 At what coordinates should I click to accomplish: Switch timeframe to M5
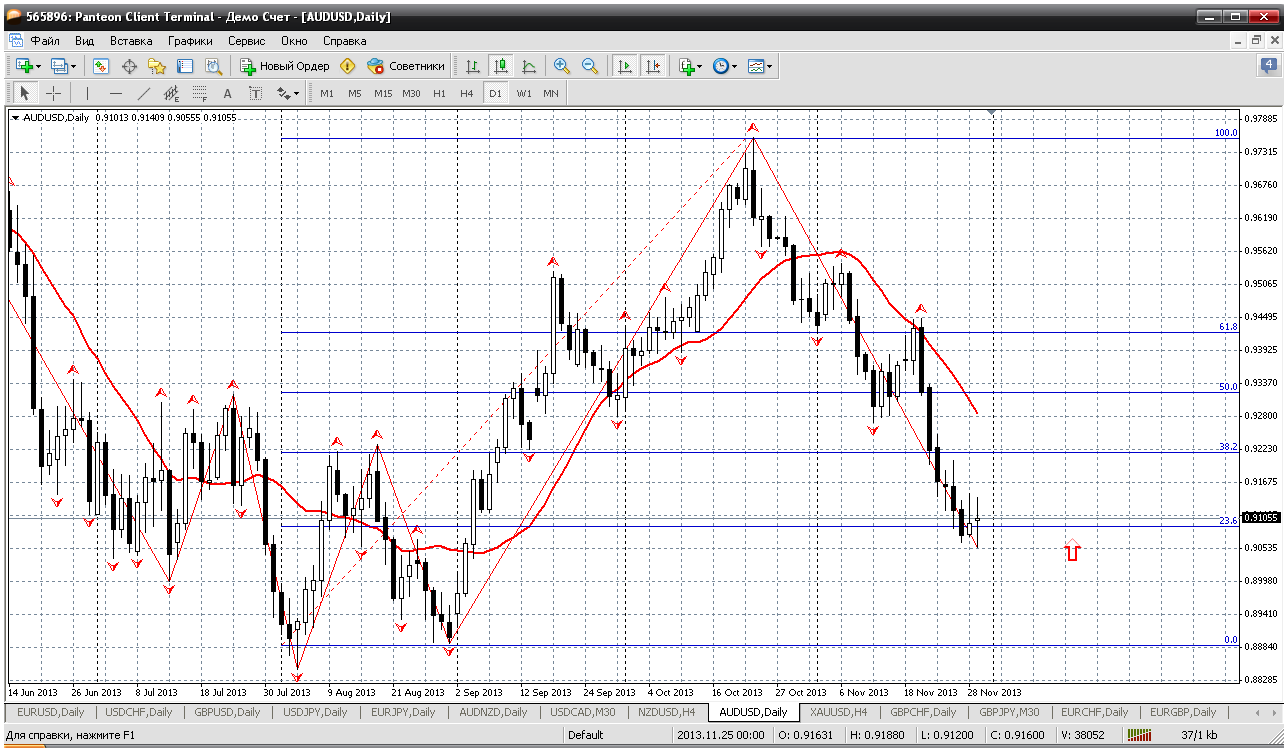tap(355, 93)
